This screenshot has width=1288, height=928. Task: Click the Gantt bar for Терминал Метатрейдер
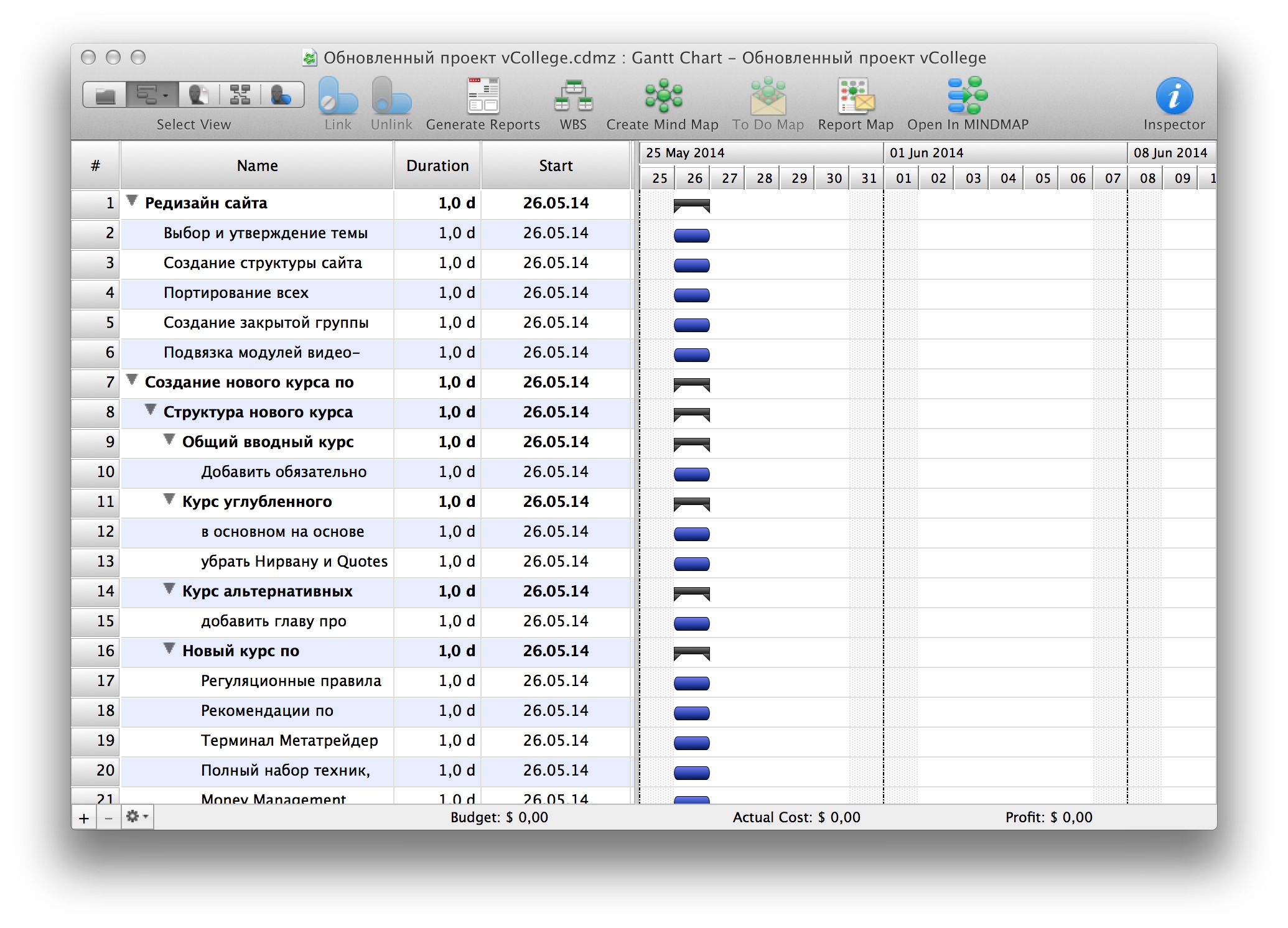(691, 743)
